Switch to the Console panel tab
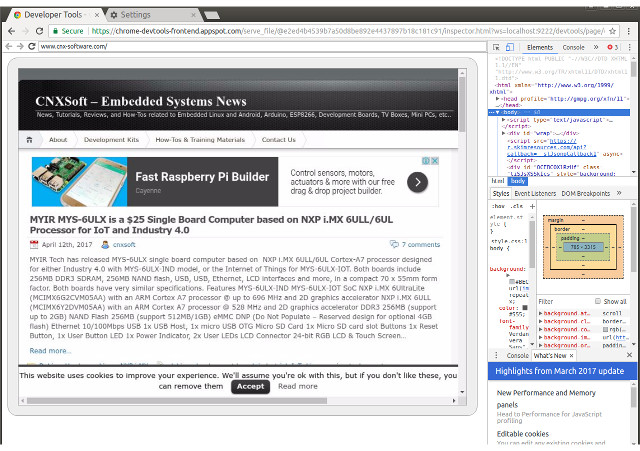Image resolution: width=640 pixels, height=451 pixels. pyautogui.click(x=573, y=47)
